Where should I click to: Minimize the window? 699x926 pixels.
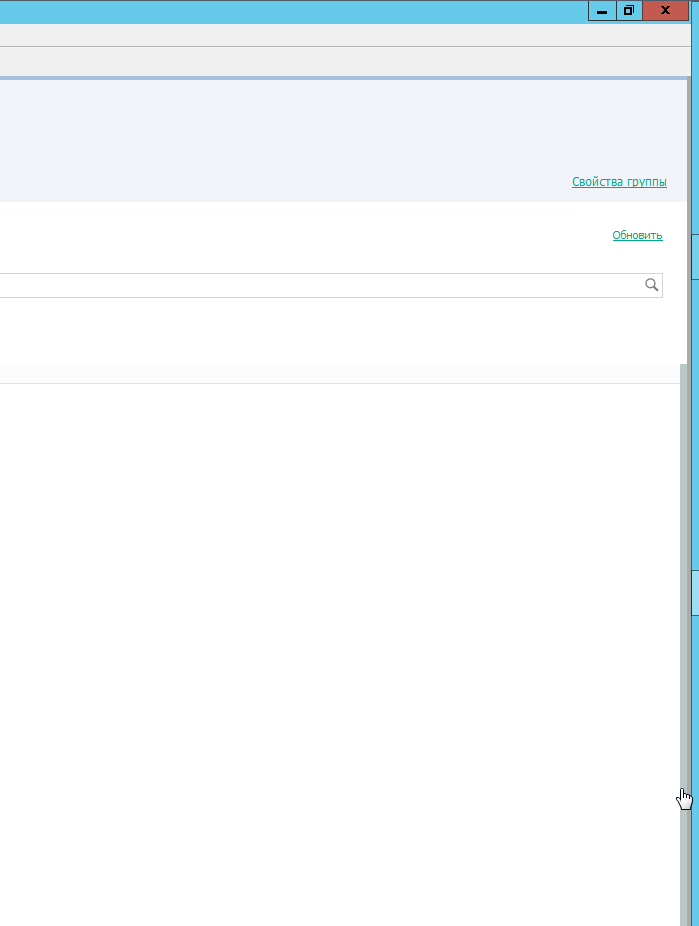[x=602, y=11]
